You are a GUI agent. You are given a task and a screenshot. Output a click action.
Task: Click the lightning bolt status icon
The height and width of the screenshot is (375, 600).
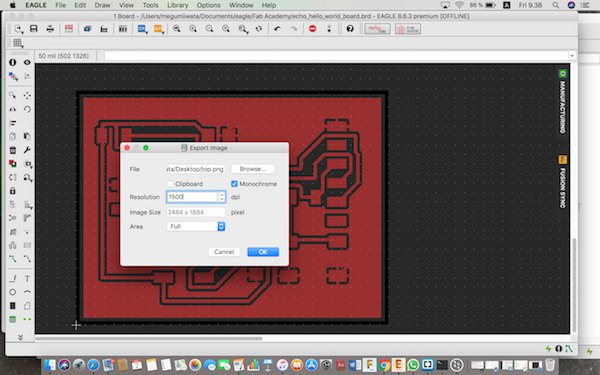[548, 349]
